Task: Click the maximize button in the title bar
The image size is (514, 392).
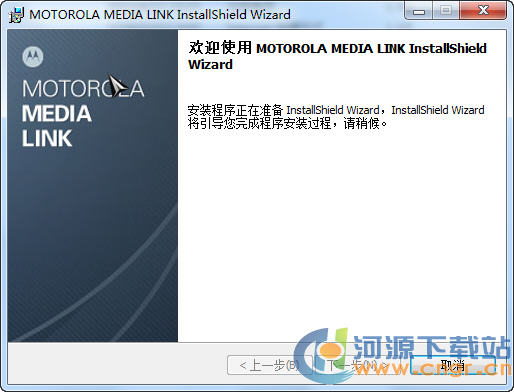Action: [x=446, y=11]
